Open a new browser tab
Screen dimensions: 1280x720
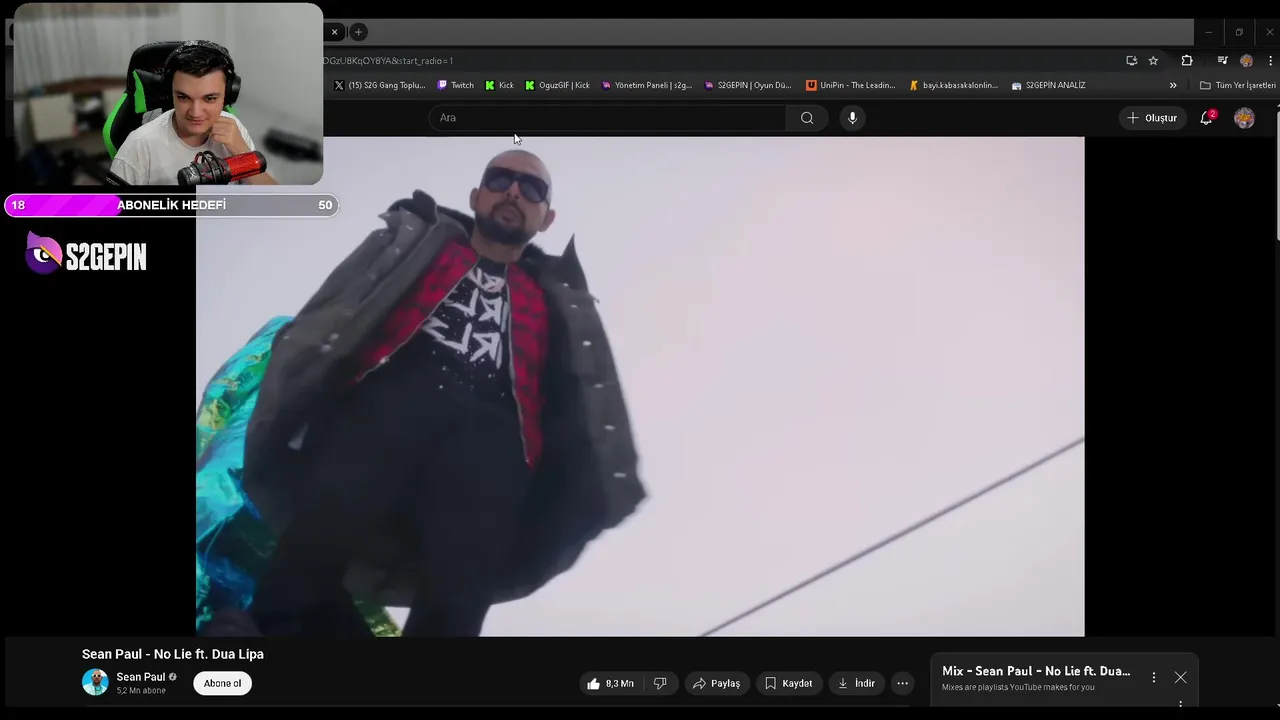(x=358, y=32)
